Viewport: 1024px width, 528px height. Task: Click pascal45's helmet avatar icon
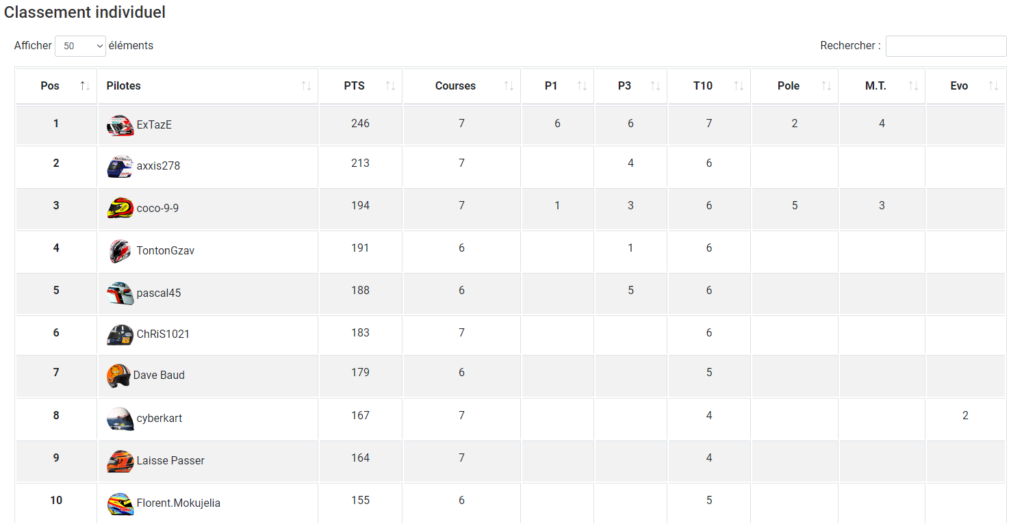[120, 293]
